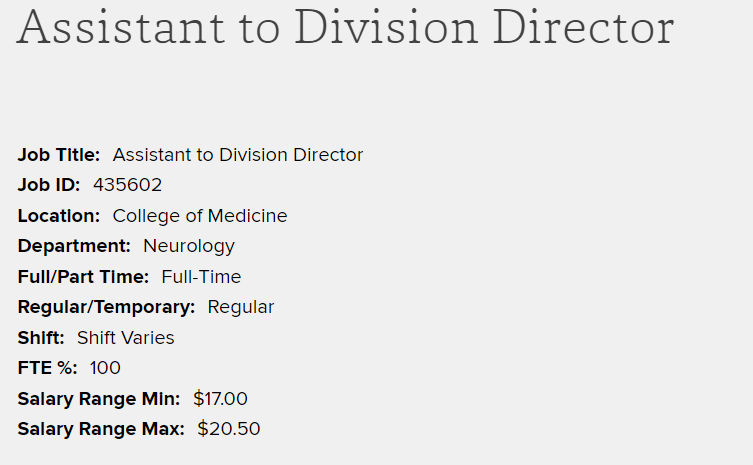Image resolution: width=753 pixels, height=465 pixels.
Task: Click College of Medicine text
Action: pyautogui.click(x=200, y=216)
